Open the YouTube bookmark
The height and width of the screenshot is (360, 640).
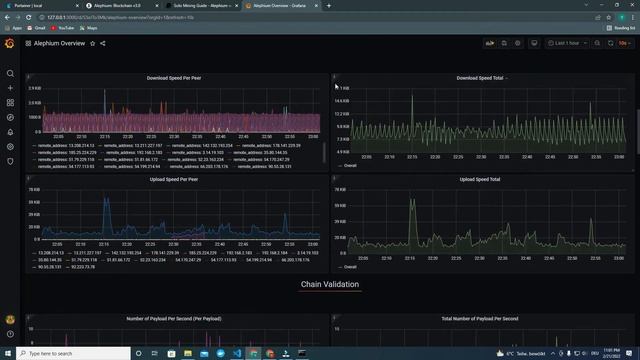coord(62,28)
